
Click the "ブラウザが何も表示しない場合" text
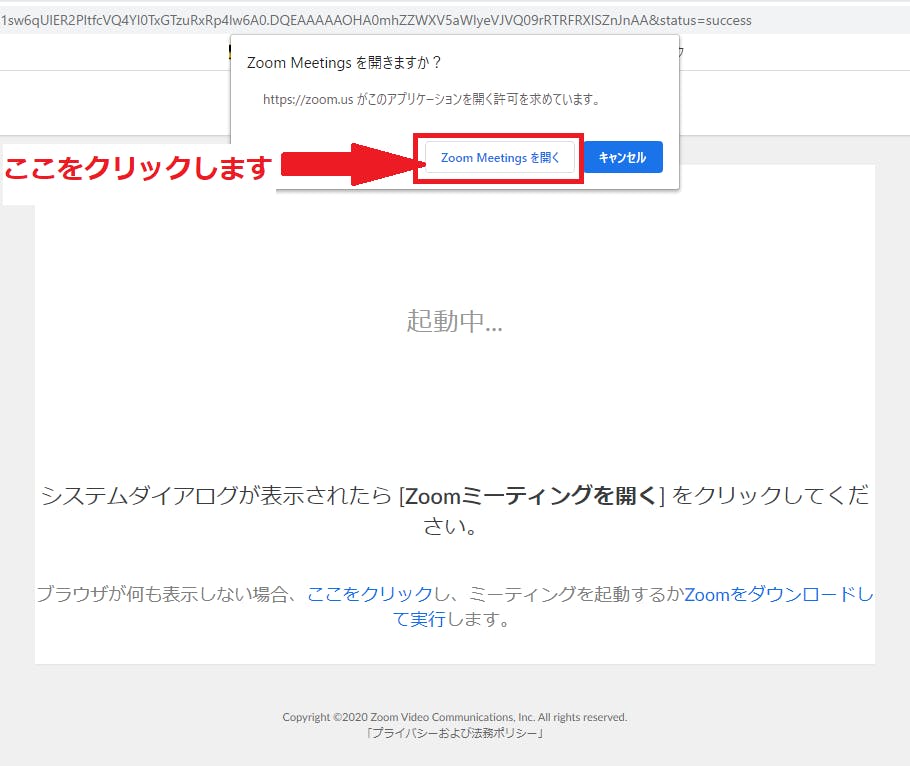[x=166, y=594]
